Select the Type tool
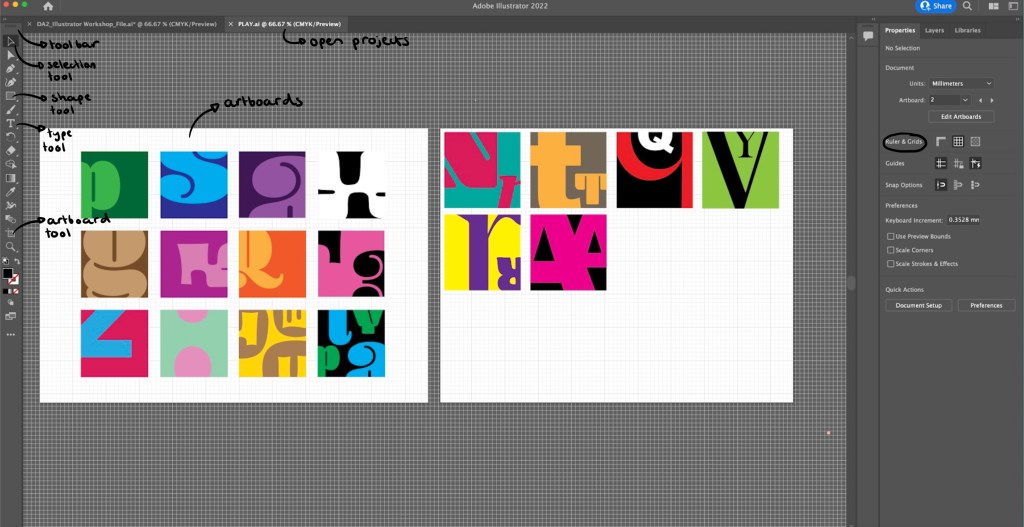Viewport: 1024px width, 527px height. [x=10, y=123]
